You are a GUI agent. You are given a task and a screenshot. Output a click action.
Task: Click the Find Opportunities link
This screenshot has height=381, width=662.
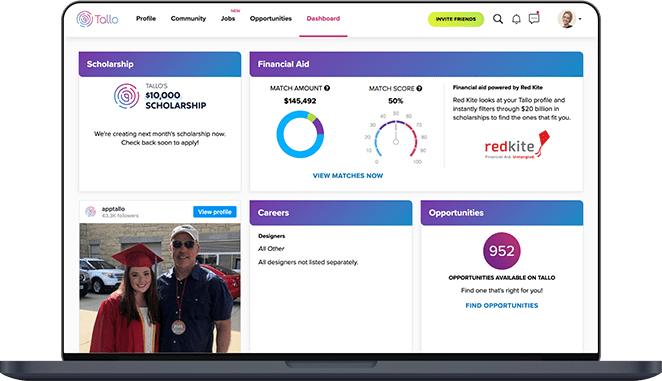502,305
